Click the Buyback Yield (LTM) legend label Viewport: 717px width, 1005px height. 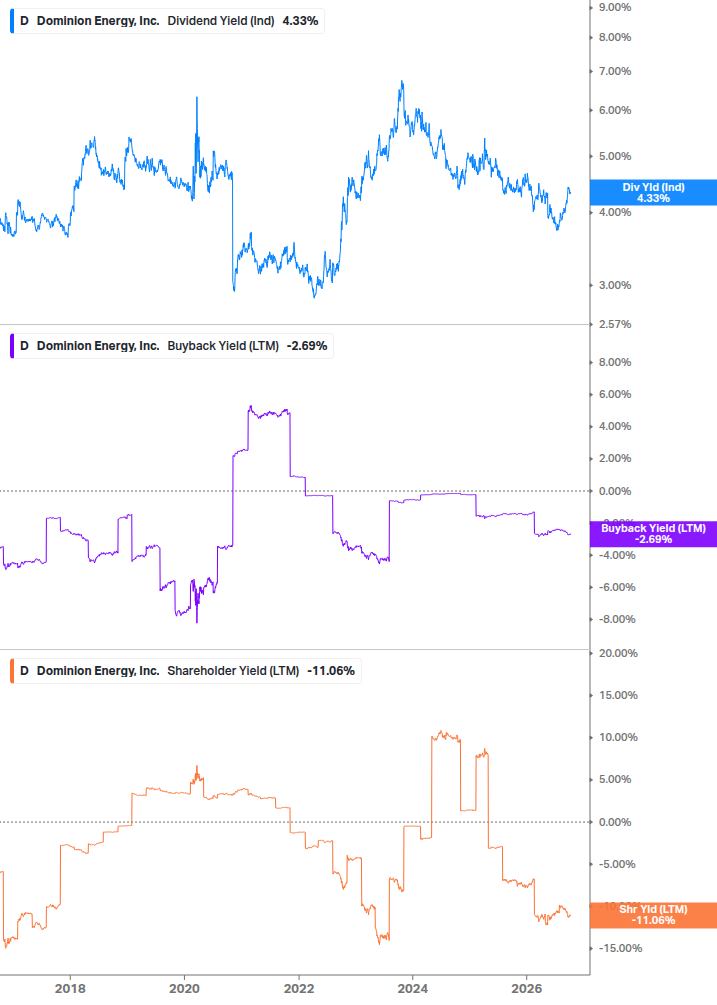(223, 345)
